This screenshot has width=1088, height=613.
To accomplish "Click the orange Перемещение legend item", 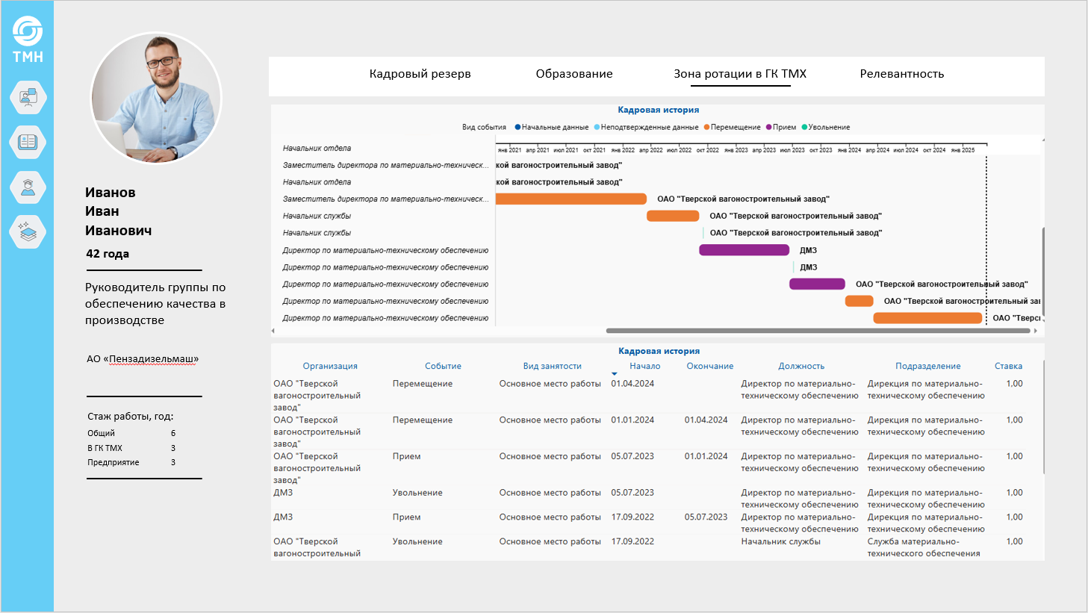I will coord(732,127).
